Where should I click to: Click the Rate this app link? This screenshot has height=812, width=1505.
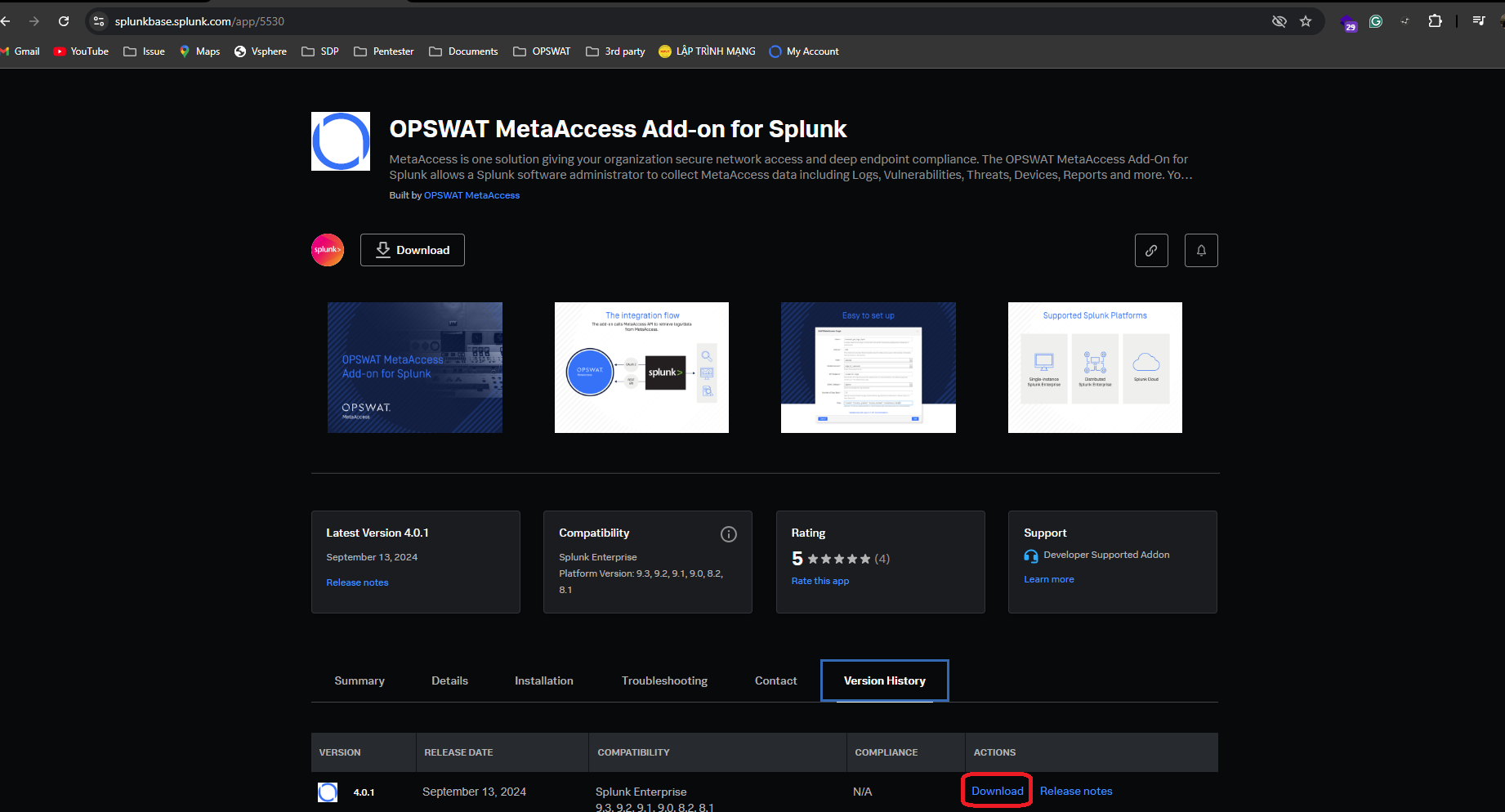[x=820, y=581]
